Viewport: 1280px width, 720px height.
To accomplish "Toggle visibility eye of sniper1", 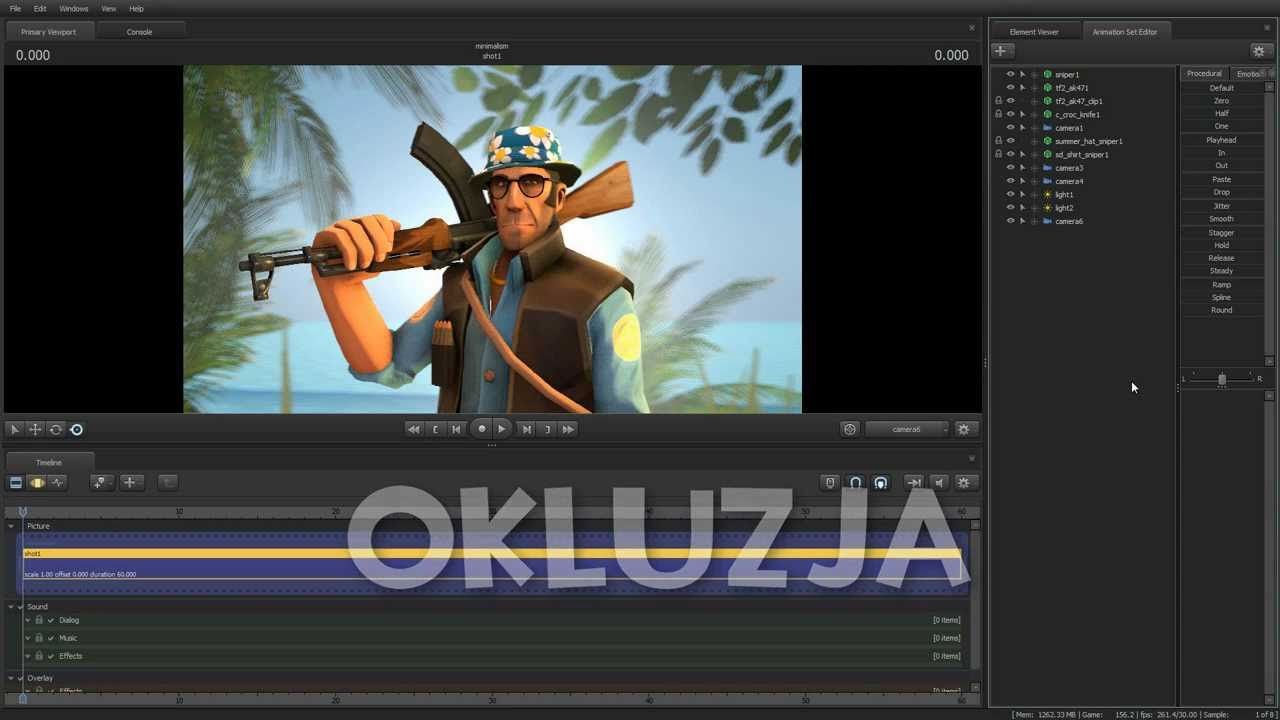I will 1010,74.
